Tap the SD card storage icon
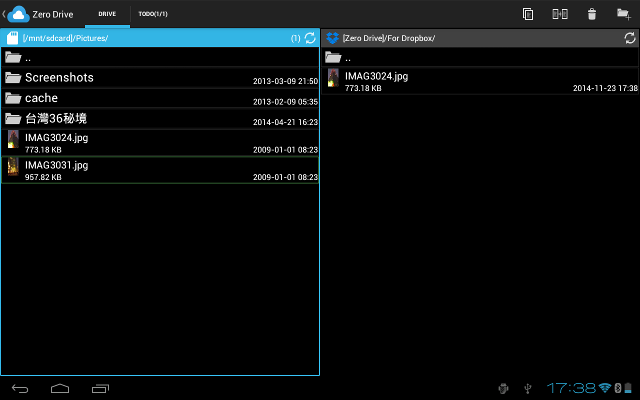The height and width of the screenshot is (400, 640). coord(13,38)
